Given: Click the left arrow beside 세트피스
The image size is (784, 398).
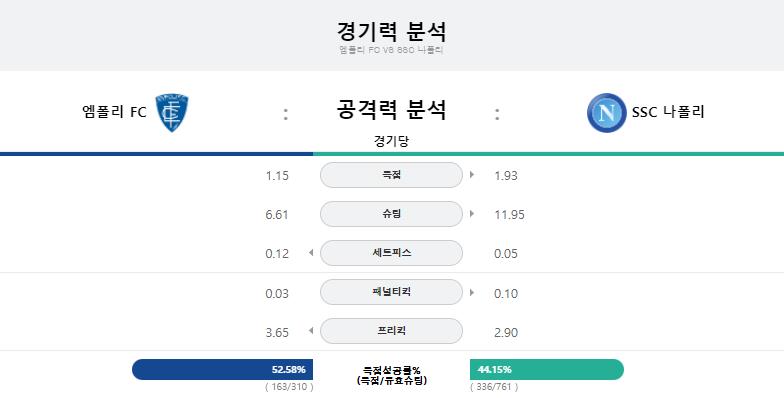Looking at the screenshot, I should tap(311, 253).
